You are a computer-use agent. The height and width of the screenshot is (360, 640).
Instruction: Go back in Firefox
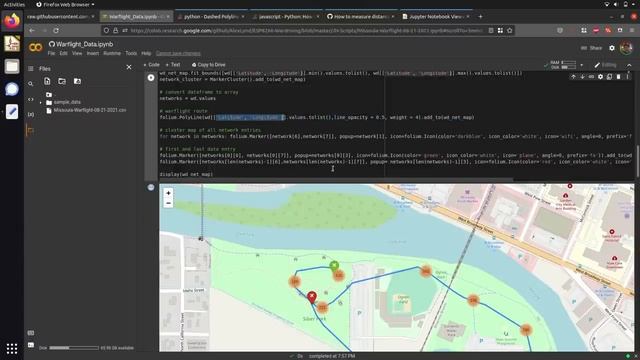pyautogui.click(x=32, y=31)
